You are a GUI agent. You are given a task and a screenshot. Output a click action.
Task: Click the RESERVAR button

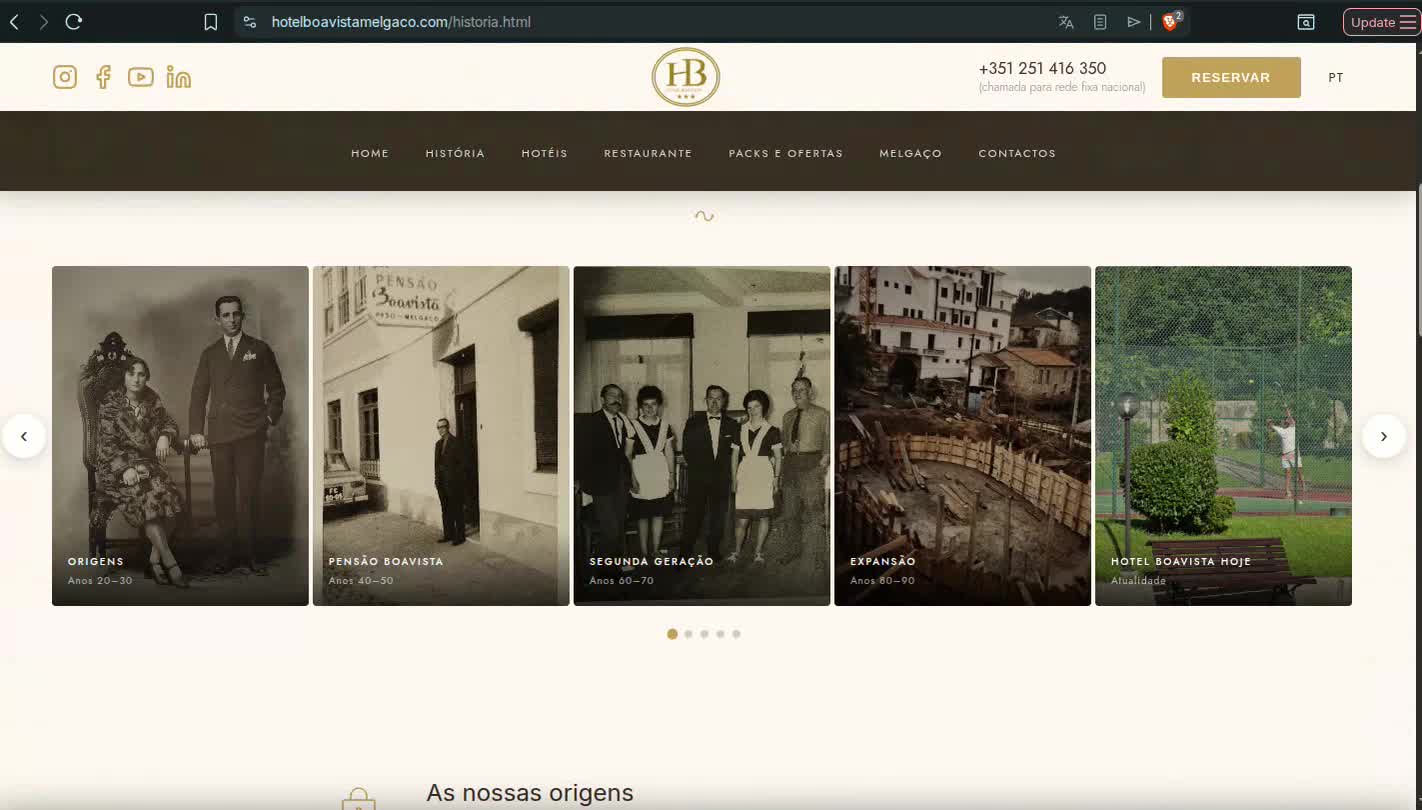click(x=1231, y=77)
